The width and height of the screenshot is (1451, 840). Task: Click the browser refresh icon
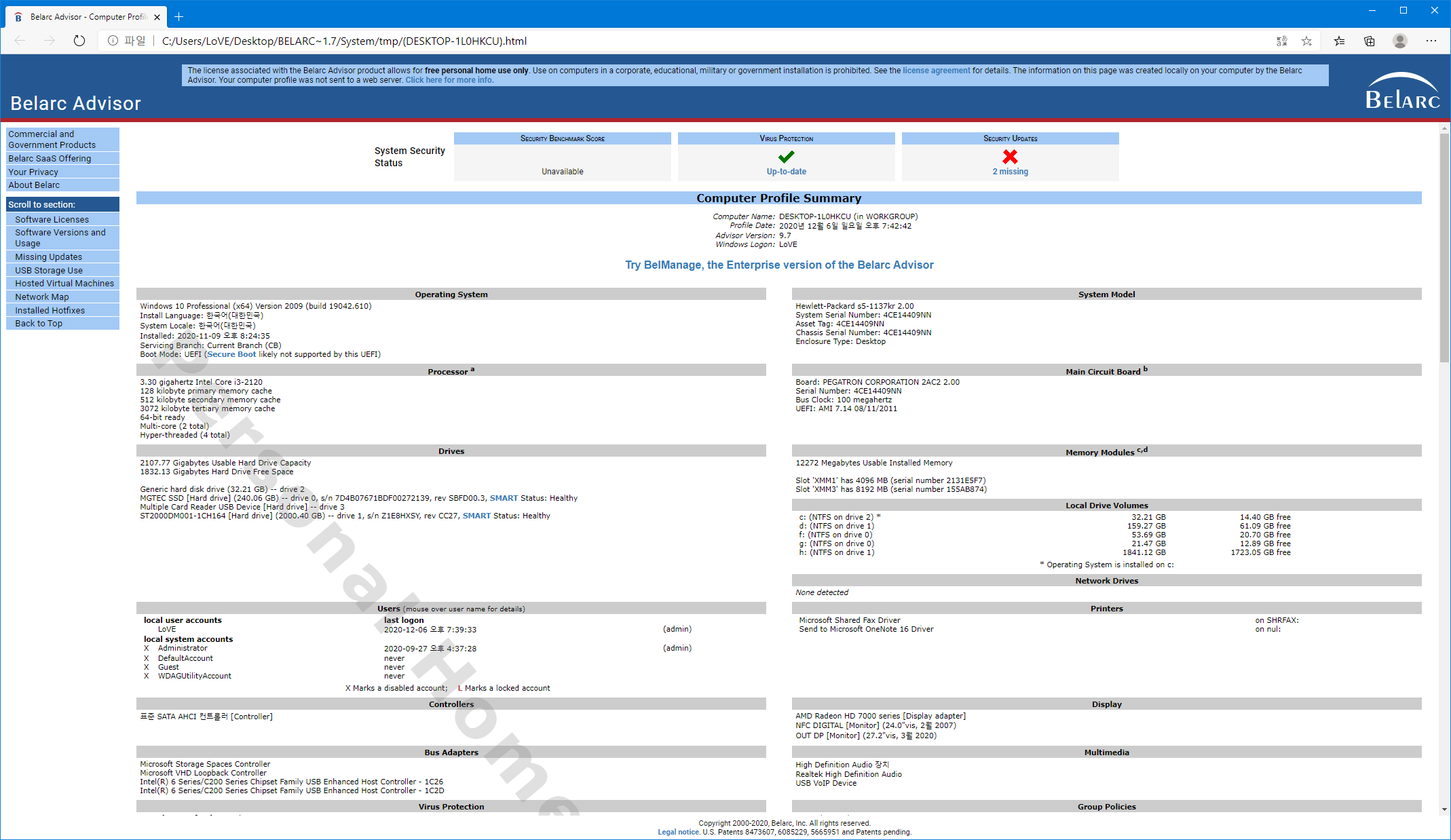[79, 41]
